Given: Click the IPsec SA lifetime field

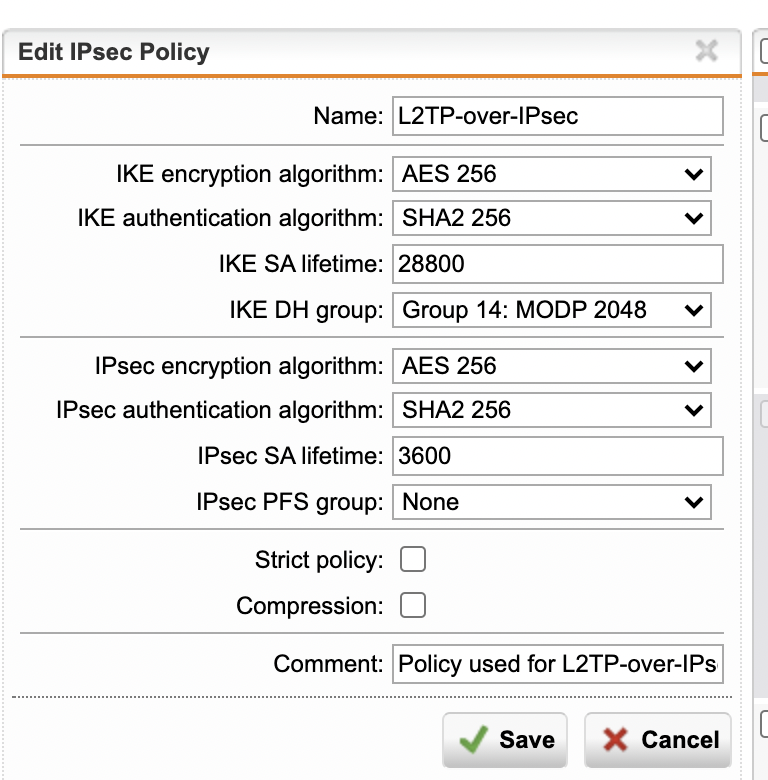Looking at the screenshot, I should 558,456.
